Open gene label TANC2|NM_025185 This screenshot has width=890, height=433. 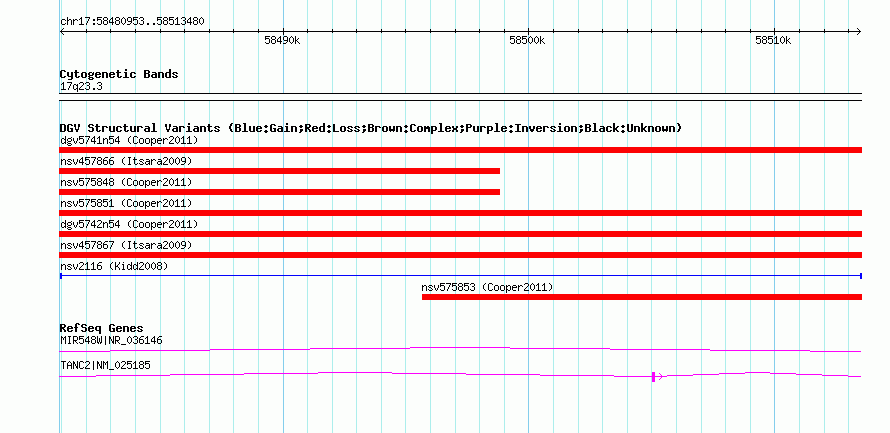105,365
